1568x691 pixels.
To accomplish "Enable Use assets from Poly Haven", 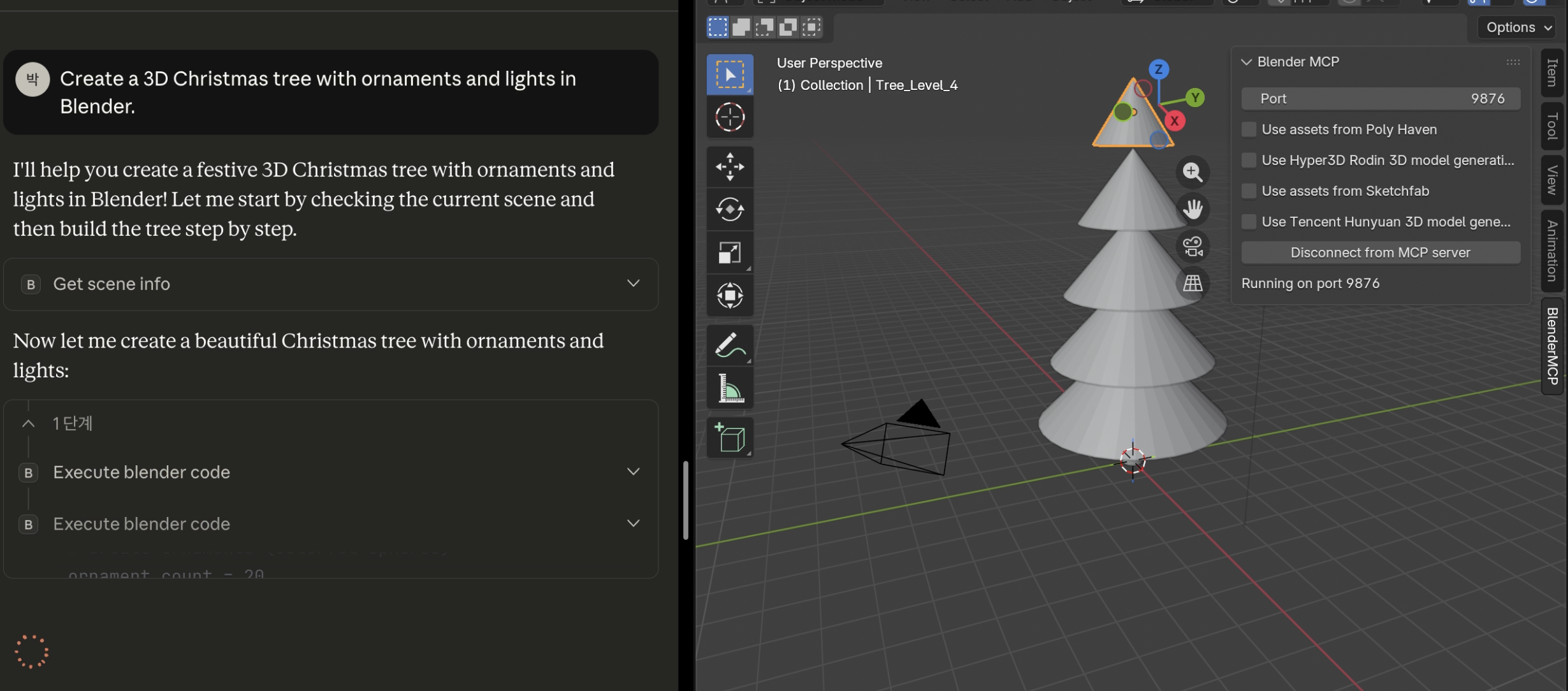I will [1249, 129].
